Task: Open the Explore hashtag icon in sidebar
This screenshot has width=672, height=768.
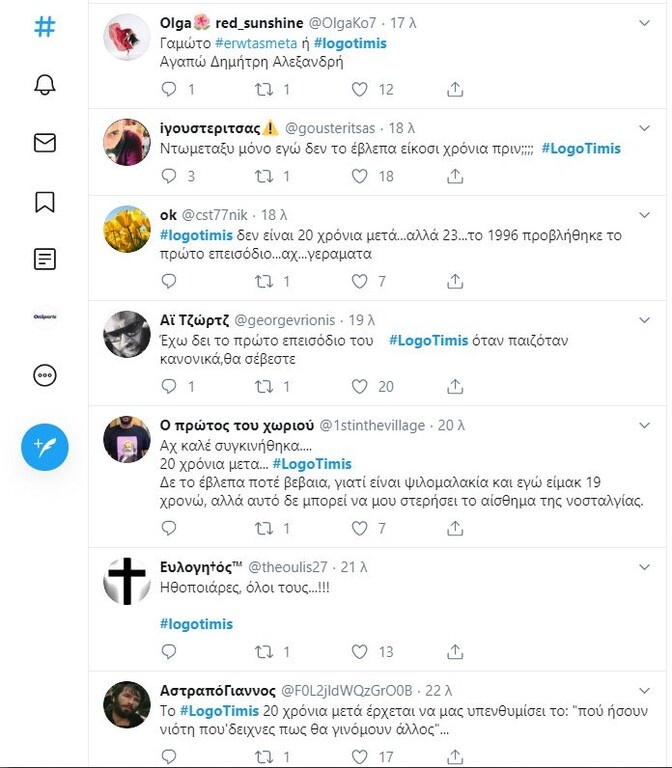Action: click(x=44, y=27)
